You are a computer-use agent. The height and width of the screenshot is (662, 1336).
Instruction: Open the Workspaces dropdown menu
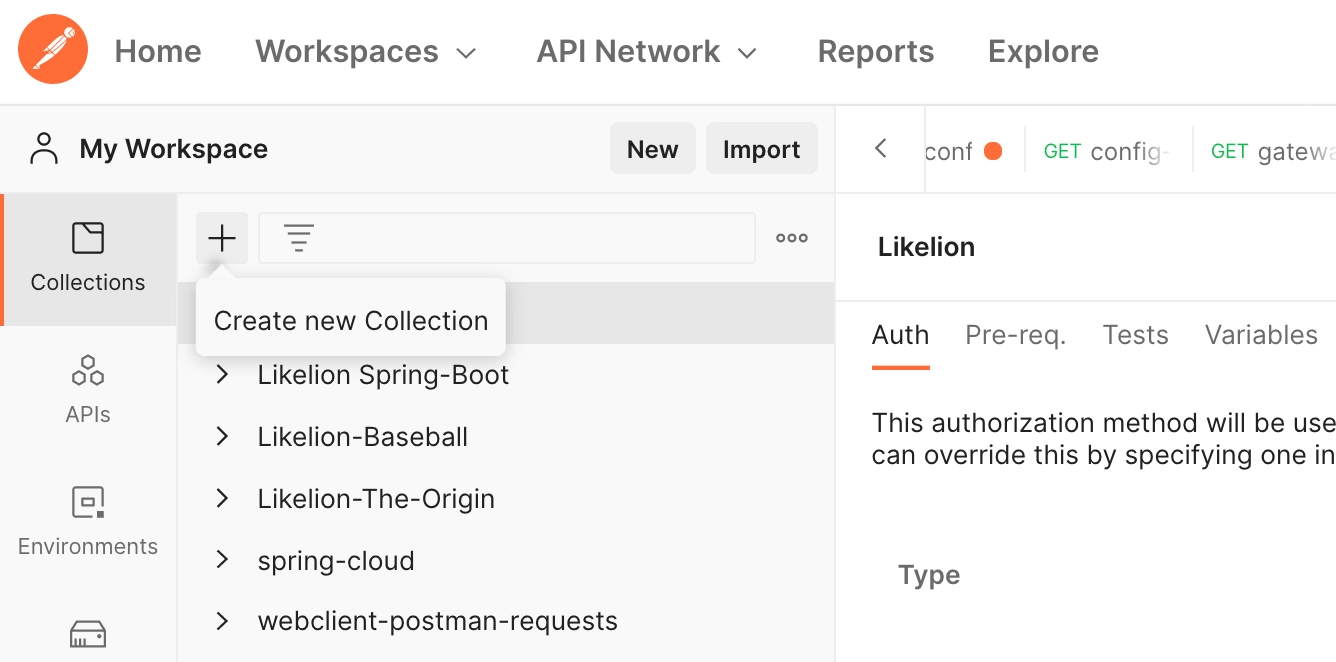click(365, 52)
